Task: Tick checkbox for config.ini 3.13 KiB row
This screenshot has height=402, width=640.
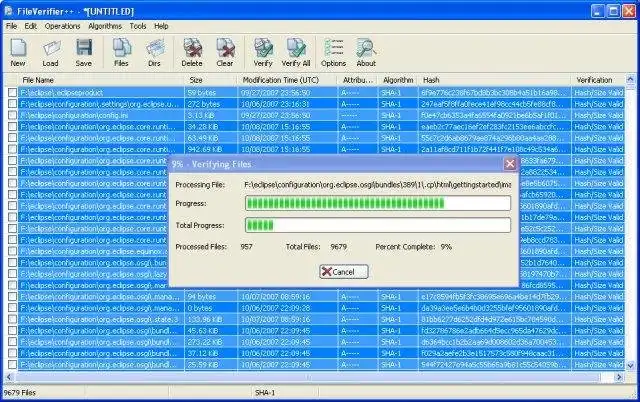Action: point(13,115)
